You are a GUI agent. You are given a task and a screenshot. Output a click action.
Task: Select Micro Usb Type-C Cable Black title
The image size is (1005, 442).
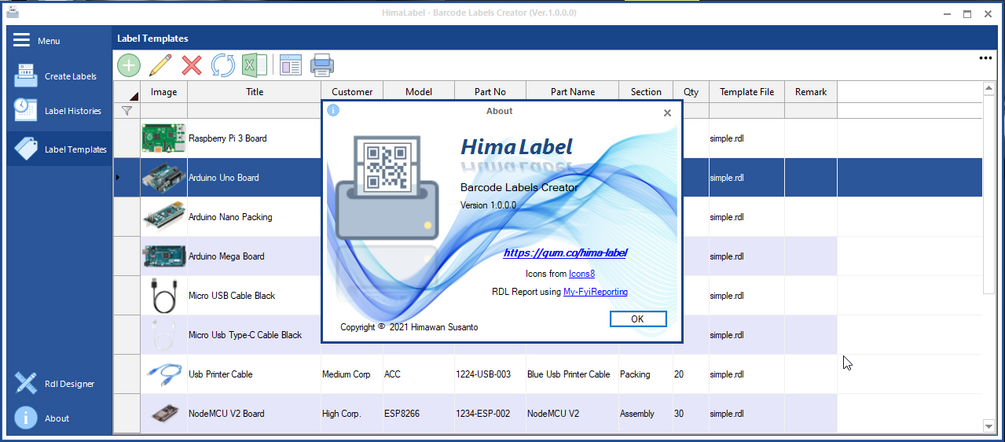pyautogui.click(x=245, y=335)
